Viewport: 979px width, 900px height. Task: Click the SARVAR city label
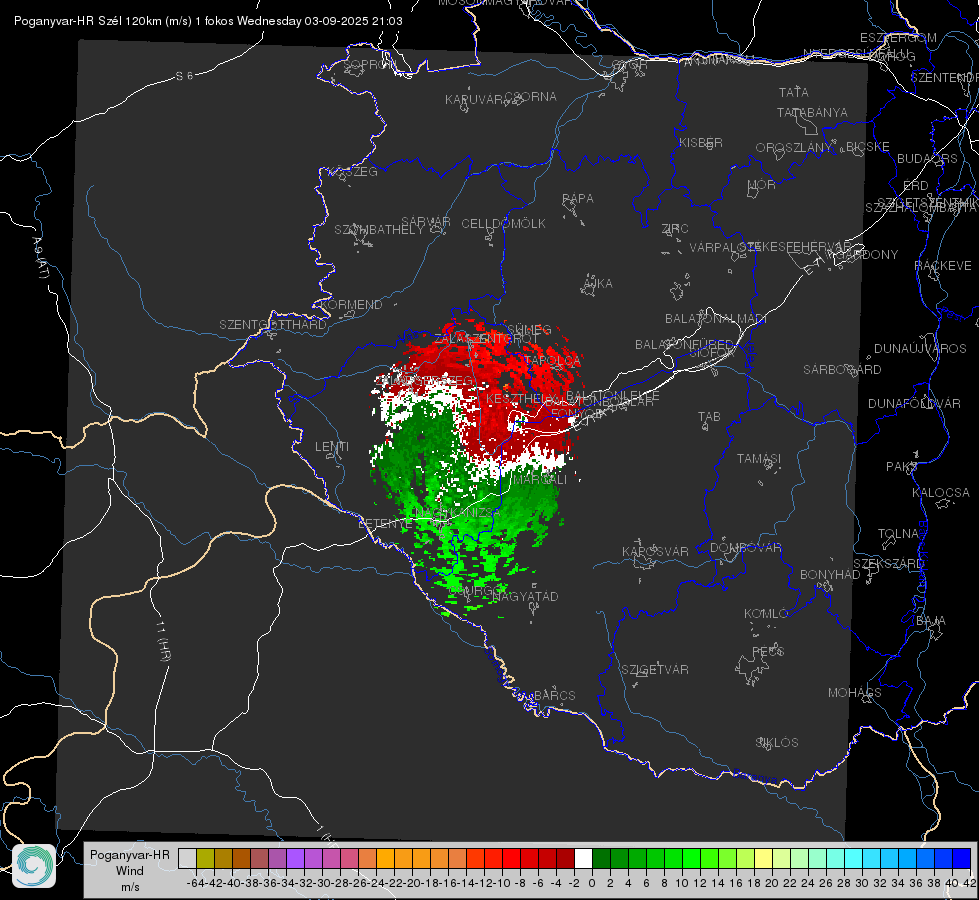tap(426, 221)
